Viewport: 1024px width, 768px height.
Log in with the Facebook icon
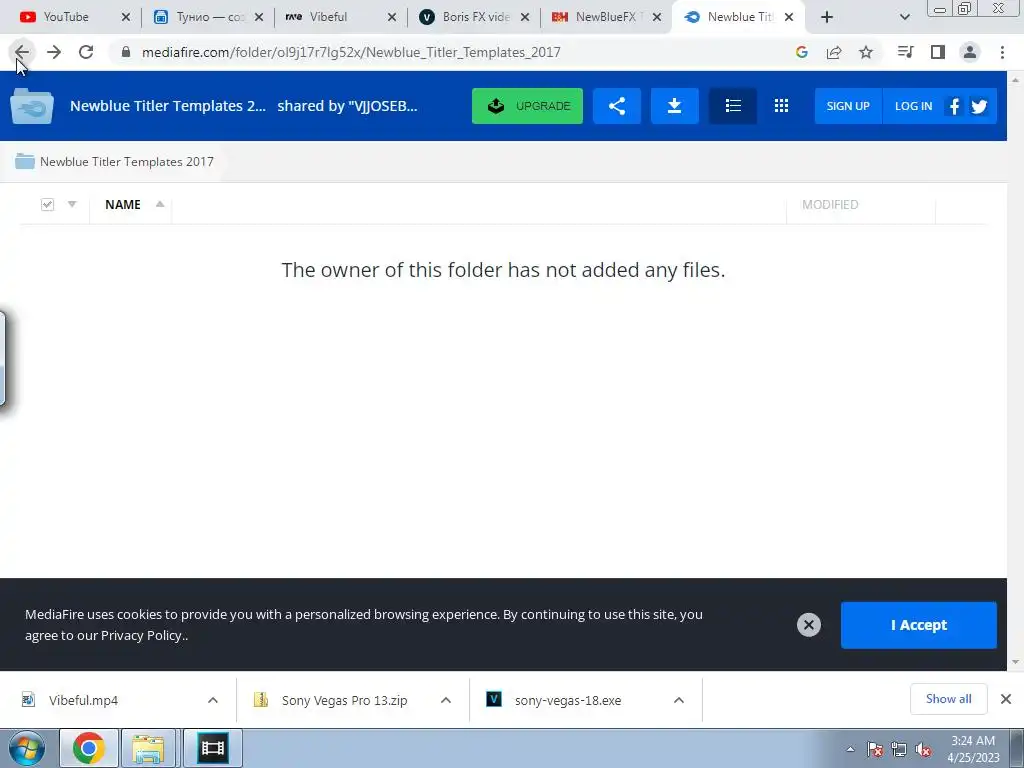point(954,106)
